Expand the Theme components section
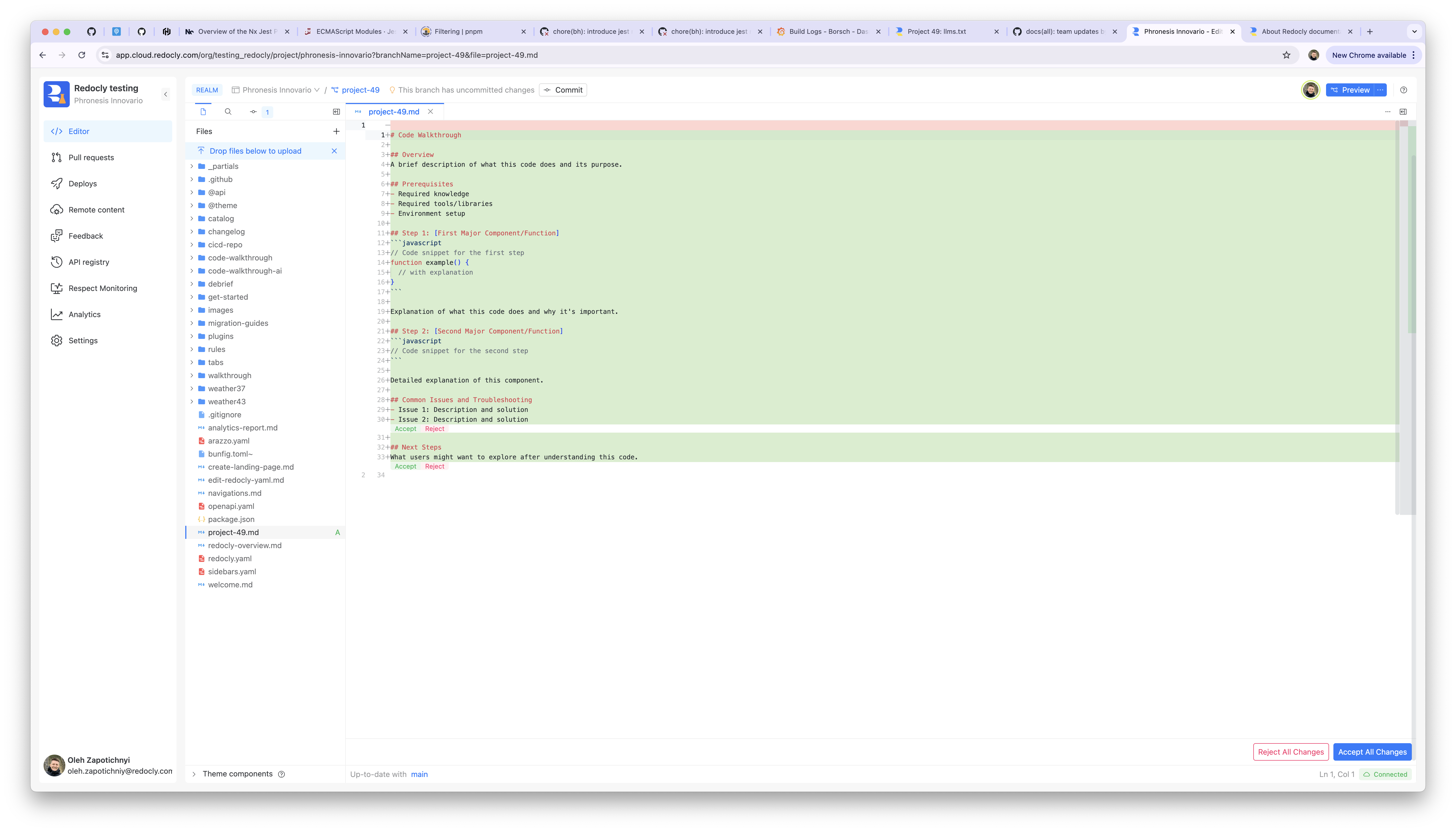The width and height of the screenshot is (1456, 832). 194,774
